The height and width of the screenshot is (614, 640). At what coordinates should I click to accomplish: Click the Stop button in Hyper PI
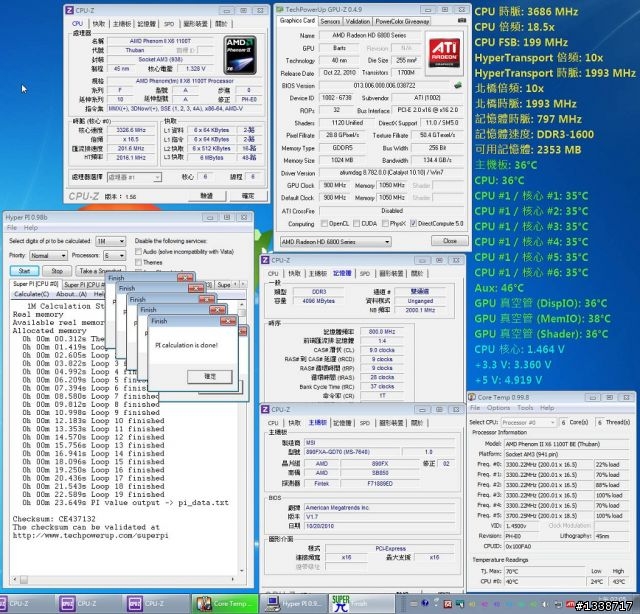(x=57, y=271)
